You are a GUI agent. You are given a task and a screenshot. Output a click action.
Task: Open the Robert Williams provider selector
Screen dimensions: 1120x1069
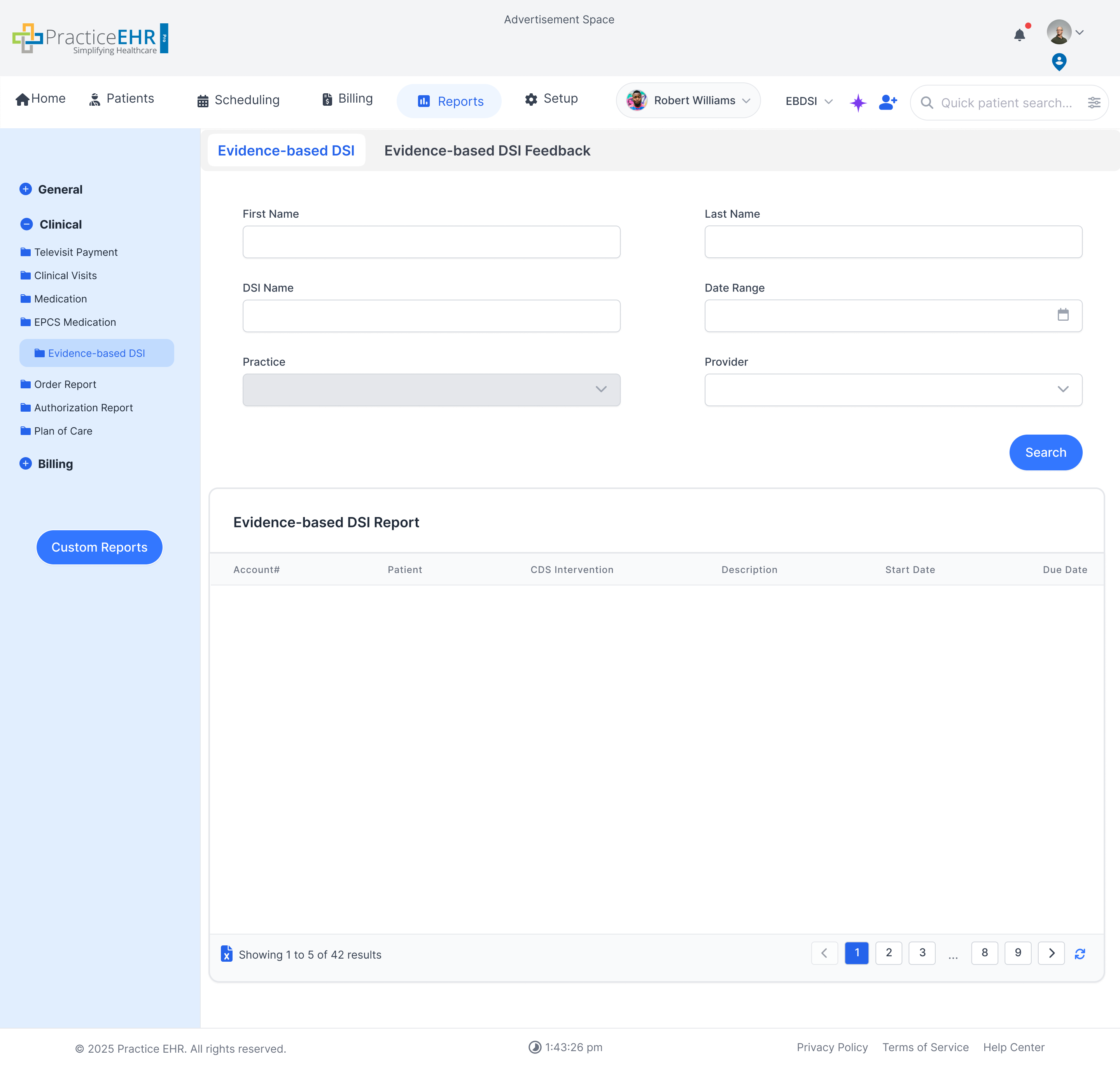pos(688,101)
